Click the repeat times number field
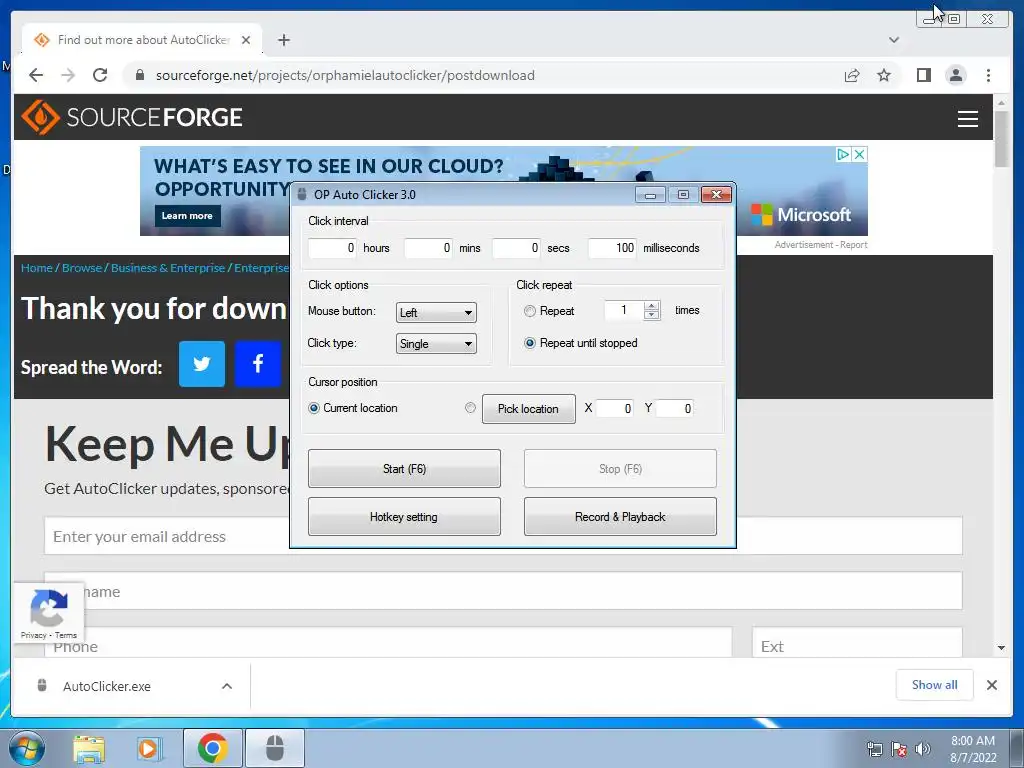The height and width of the screenshot is (768, 1024). tap(624, 310)
